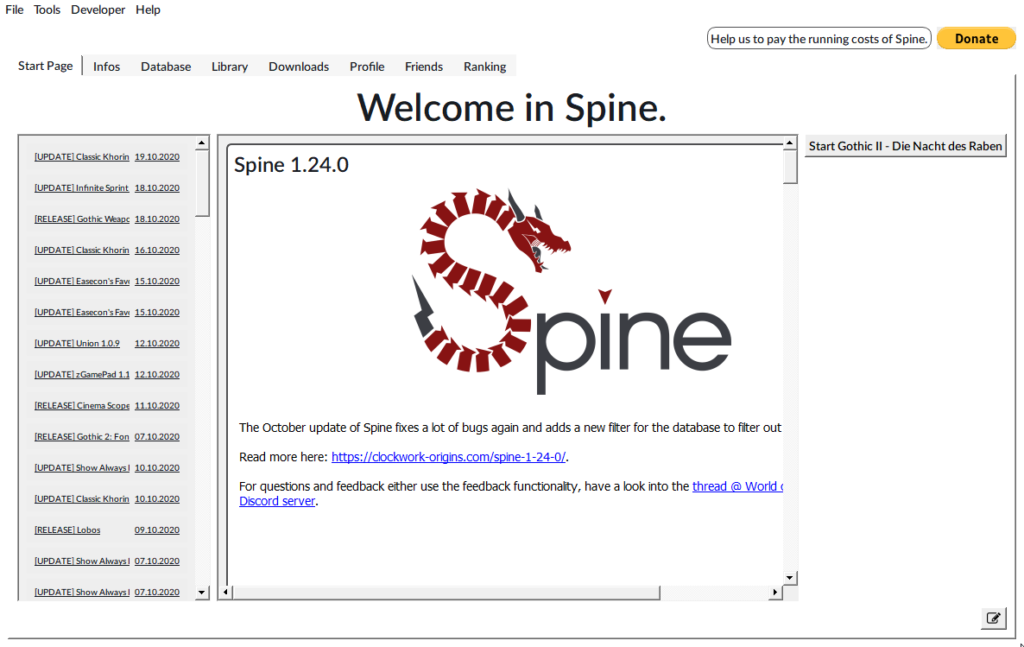Open the clockwork-origins.com spine-1-24-0 link
Screen dimensions: 1024x647
point(449,457)
